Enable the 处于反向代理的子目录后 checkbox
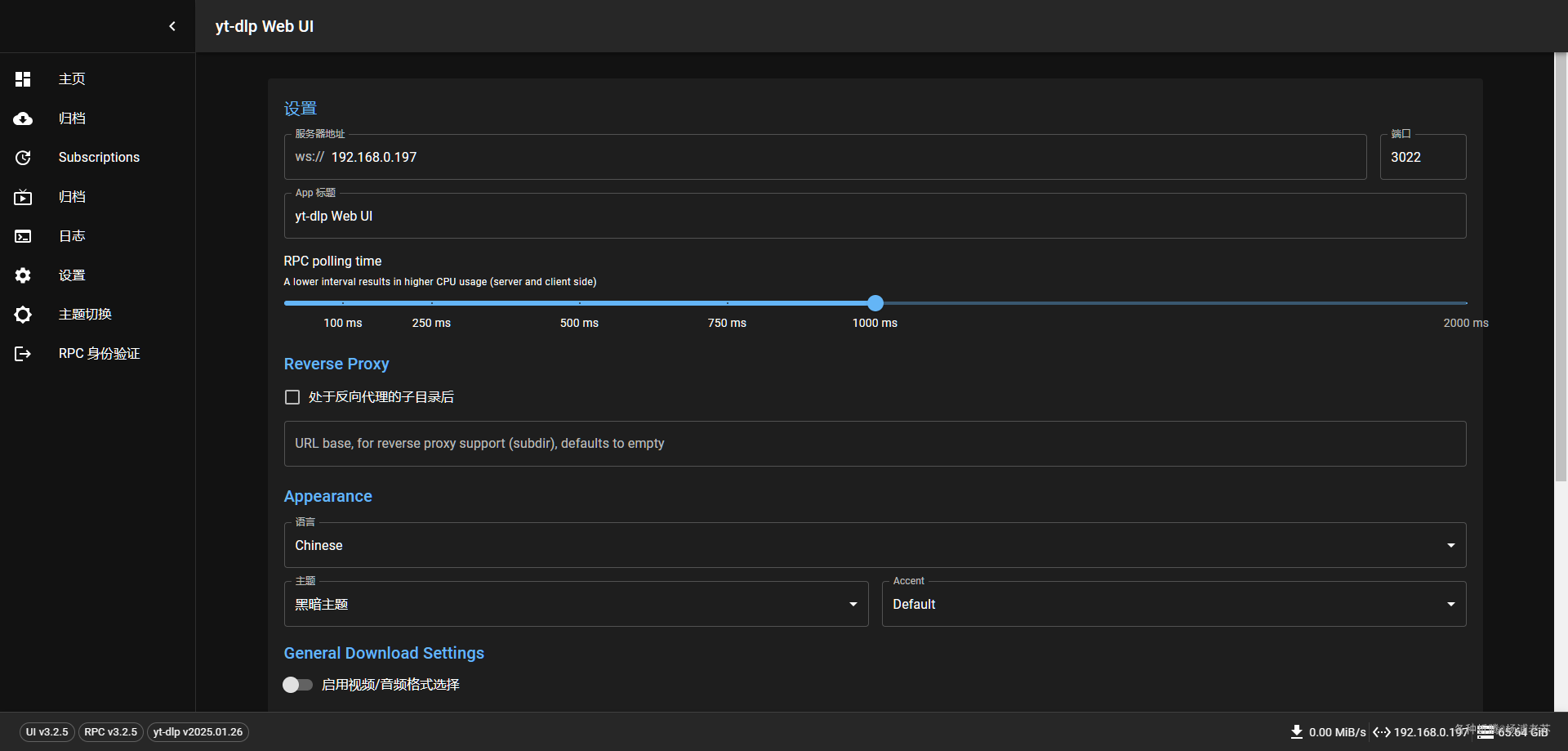 (x=292, y=397)
